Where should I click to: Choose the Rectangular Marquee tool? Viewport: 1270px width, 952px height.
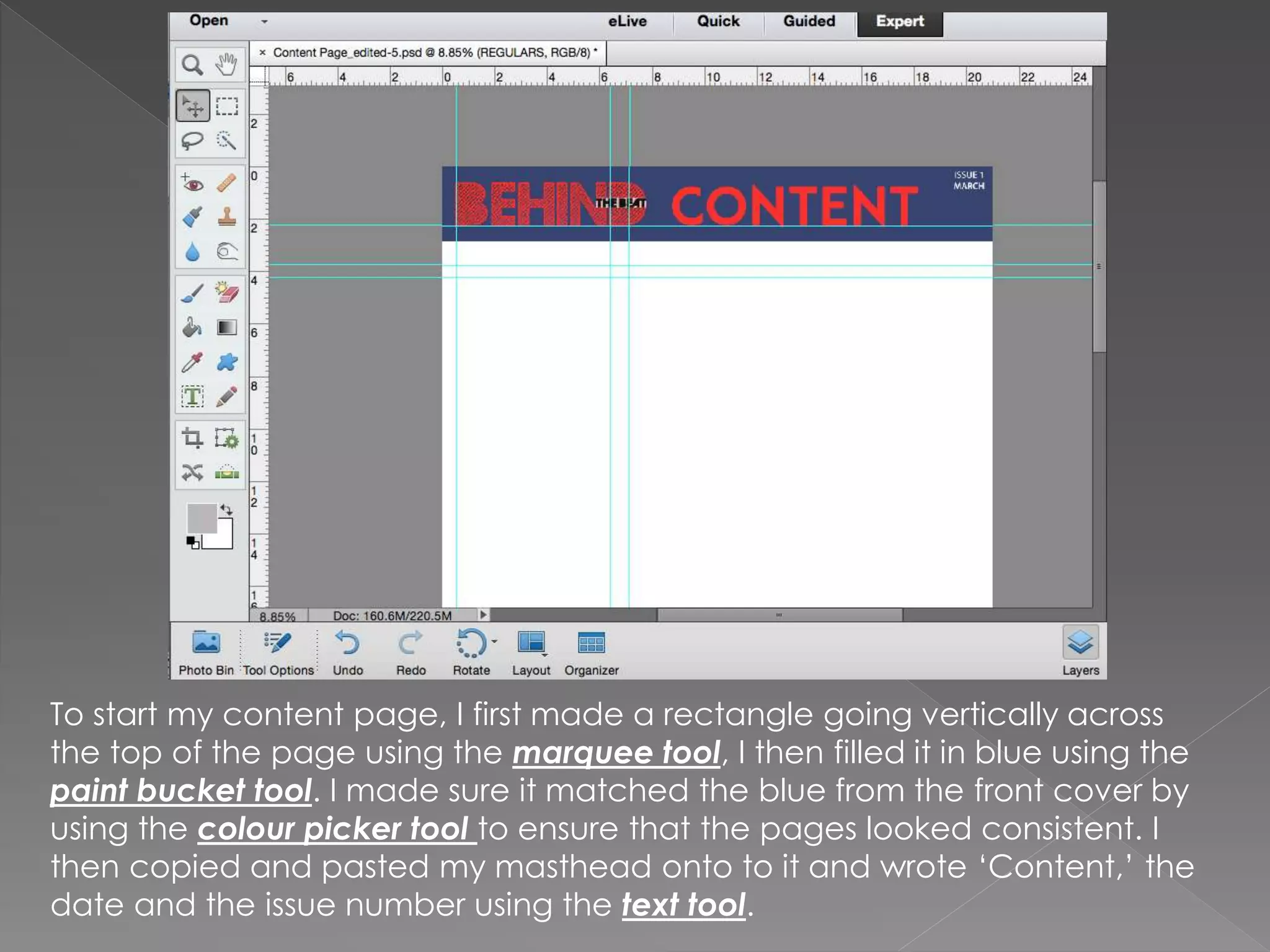click(x=226, y=107)
